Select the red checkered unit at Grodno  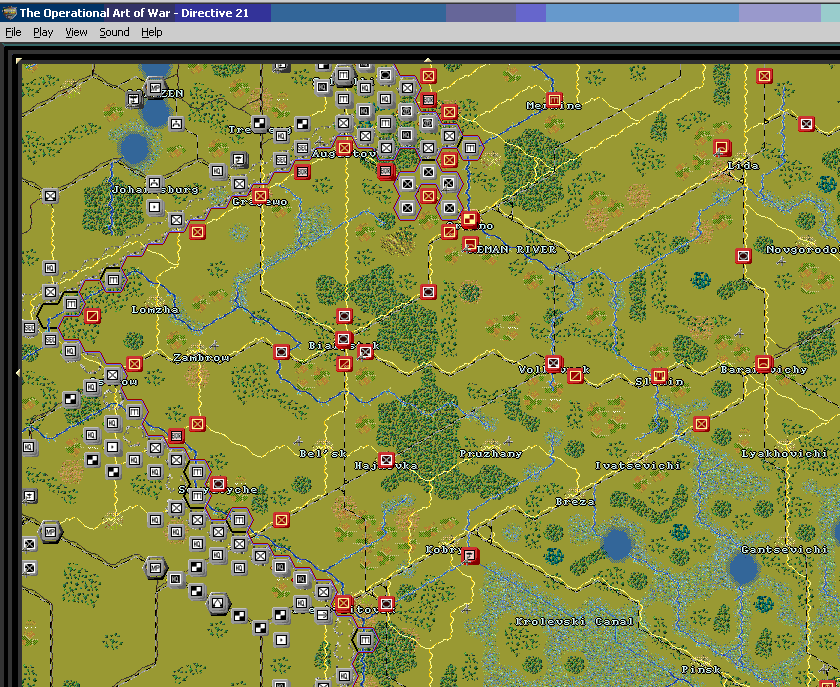point(470,219)
